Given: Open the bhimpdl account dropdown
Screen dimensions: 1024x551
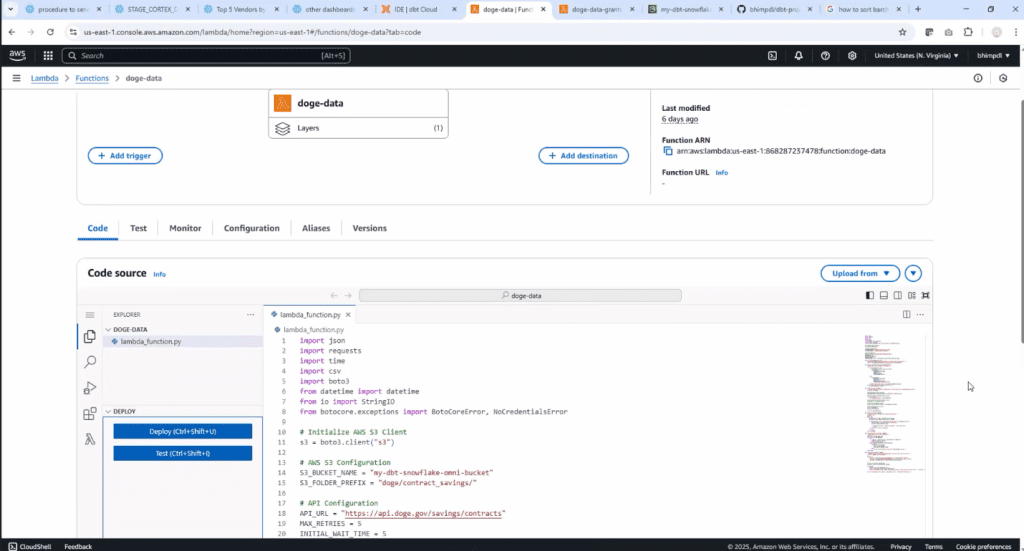Looking at the screenshot, I should pyautogui.click(x=993, y=55).
